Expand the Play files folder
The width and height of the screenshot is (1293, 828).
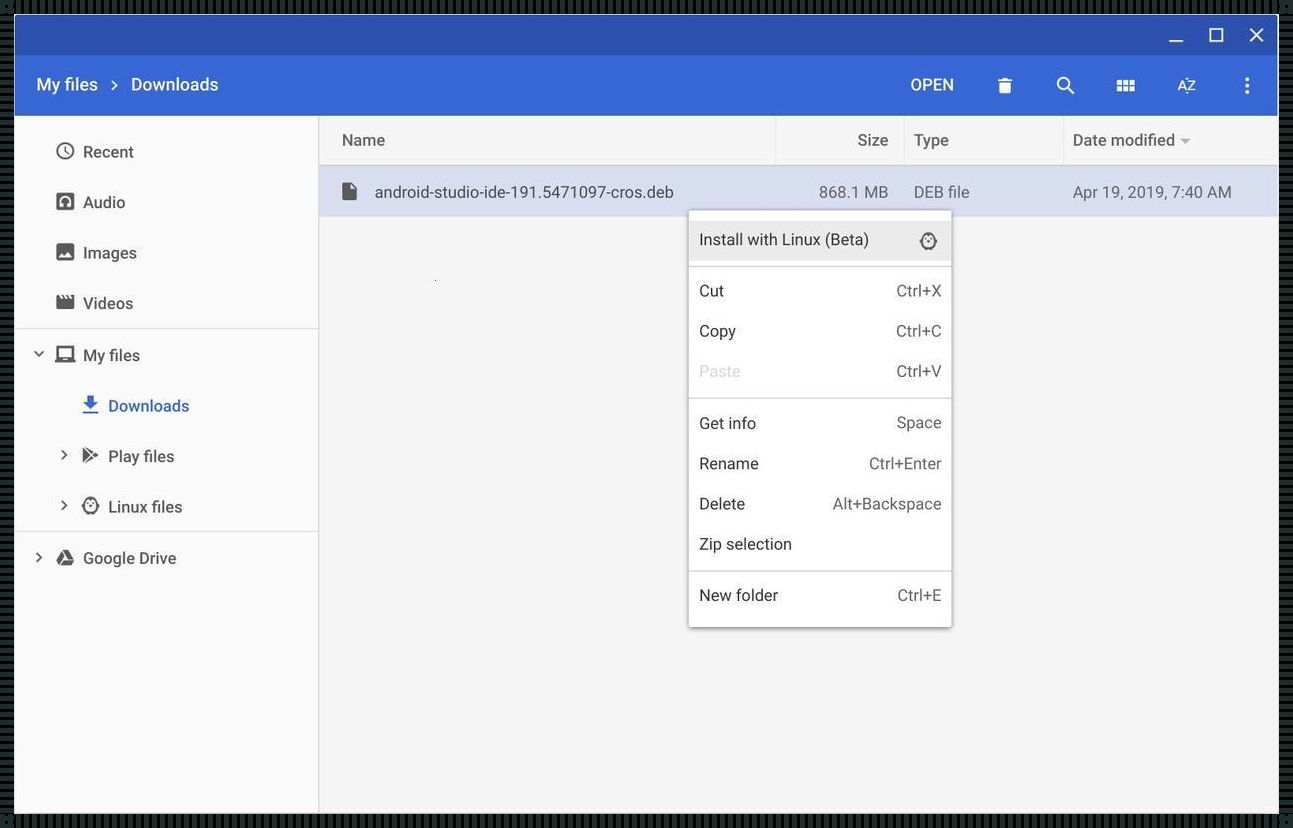tap(64, 455)
